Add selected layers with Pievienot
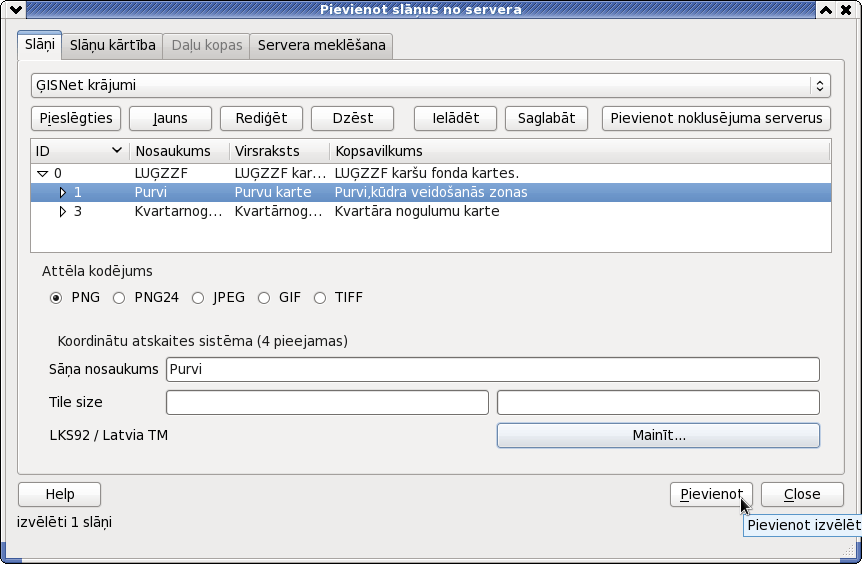 pyautogui.click(x=711, y=494)
